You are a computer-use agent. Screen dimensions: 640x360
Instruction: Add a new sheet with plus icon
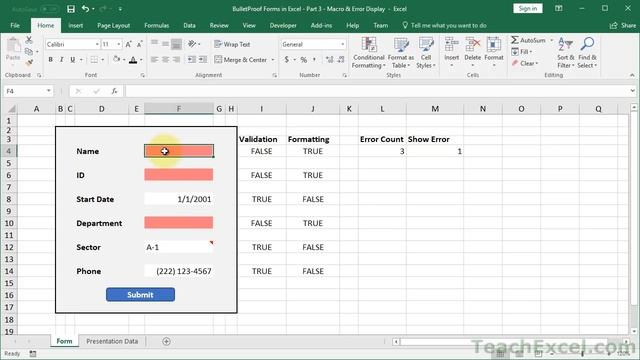coord(166,341)
